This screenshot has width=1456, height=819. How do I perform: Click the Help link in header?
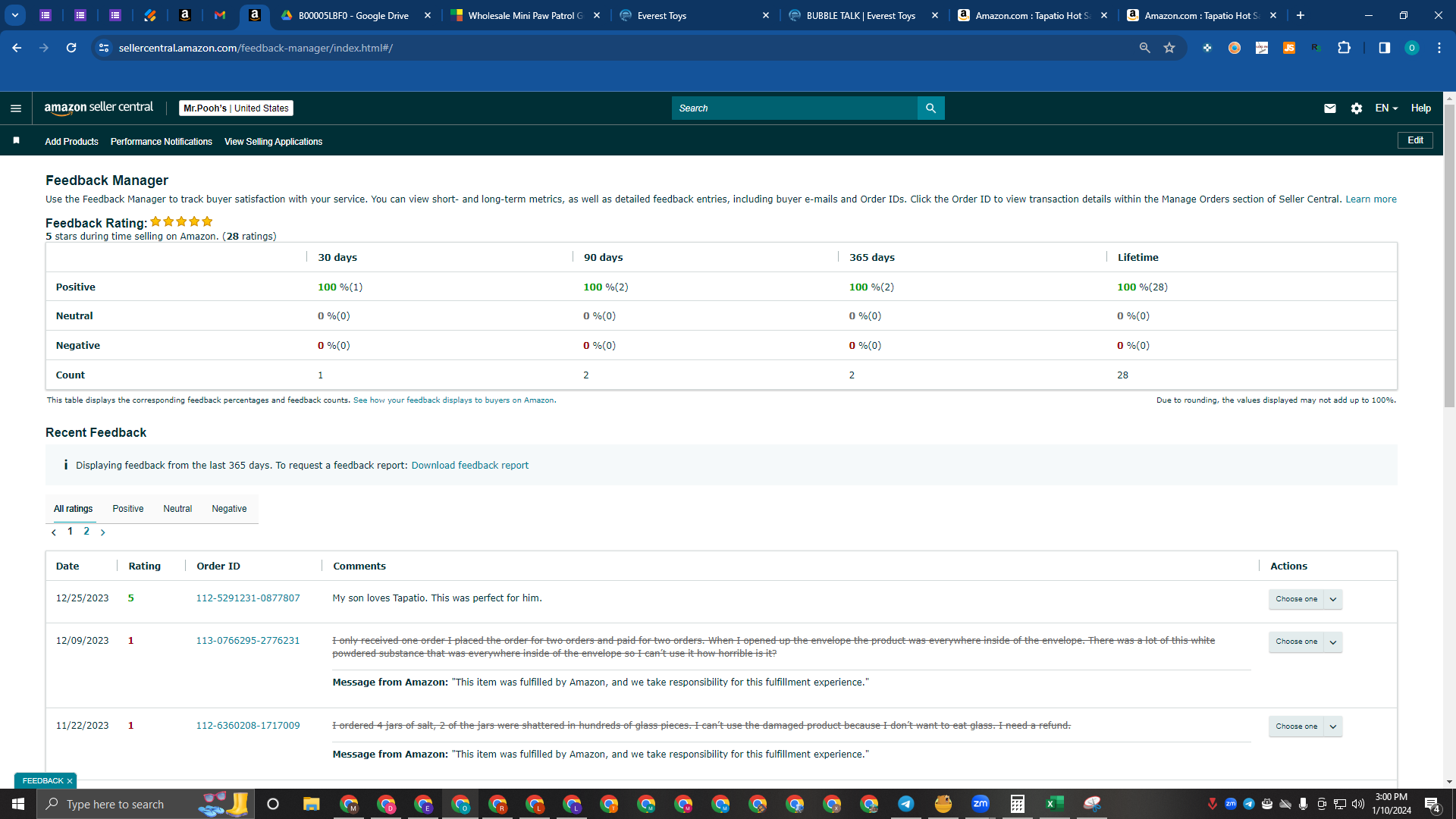point(1421,108)
